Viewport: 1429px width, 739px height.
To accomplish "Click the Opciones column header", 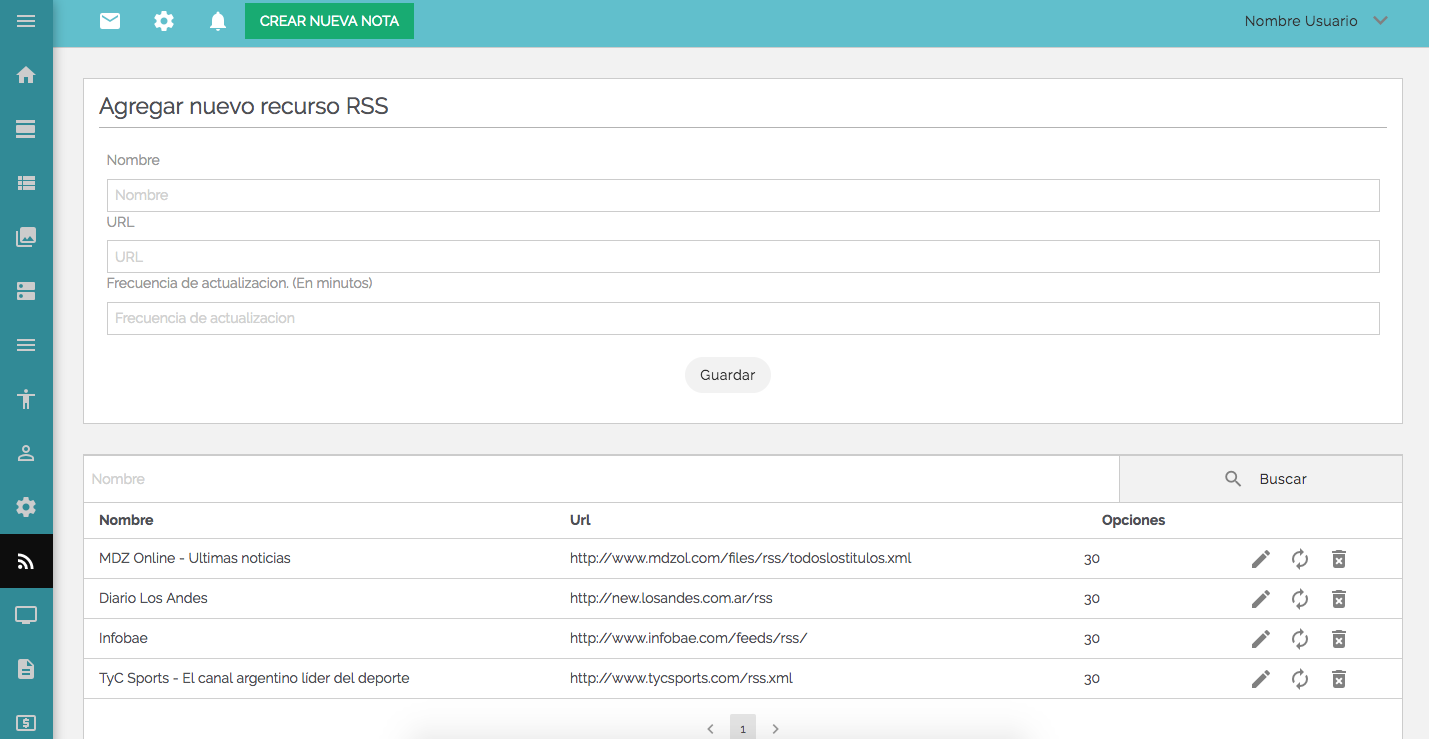I will point(1133,520).
